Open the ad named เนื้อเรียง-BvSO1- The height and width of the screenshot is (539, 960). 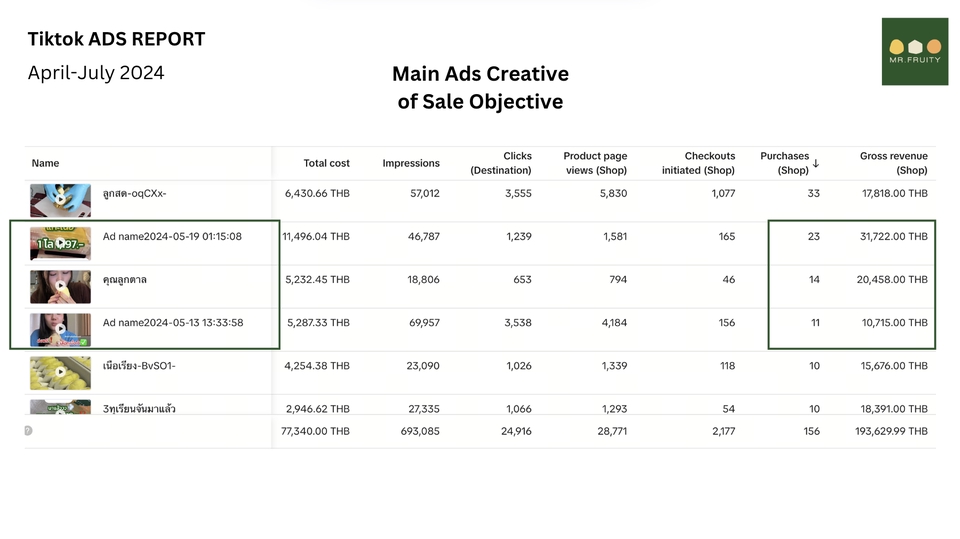[x=139, y=366]
